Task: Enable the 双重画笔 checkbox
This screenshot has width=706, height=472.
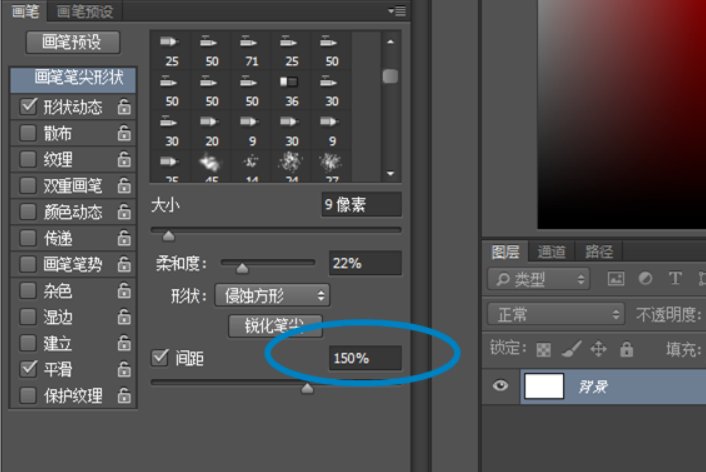Action: click(x=28, y=185)
